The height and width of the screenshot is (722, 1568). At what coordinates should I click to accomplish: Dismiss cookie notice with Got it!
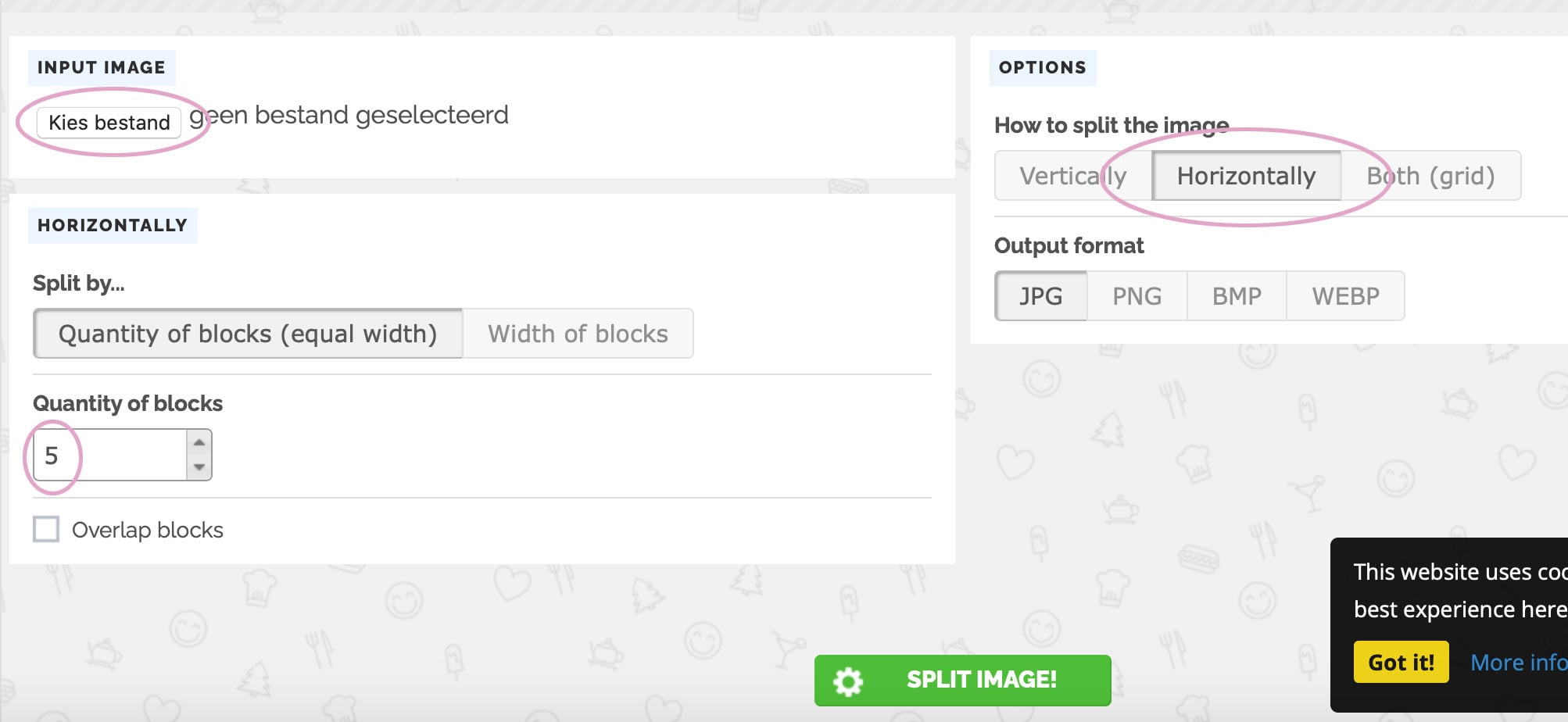[1401, 663]
